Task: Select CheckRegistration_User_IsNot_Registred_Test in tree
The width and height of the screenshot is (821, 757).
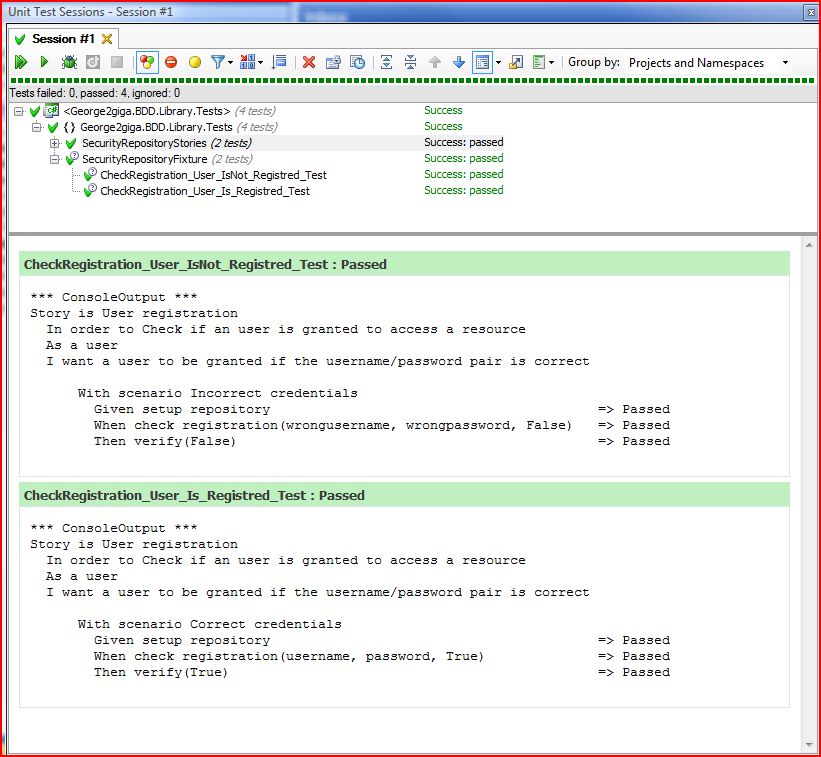Action: [213, 175]
